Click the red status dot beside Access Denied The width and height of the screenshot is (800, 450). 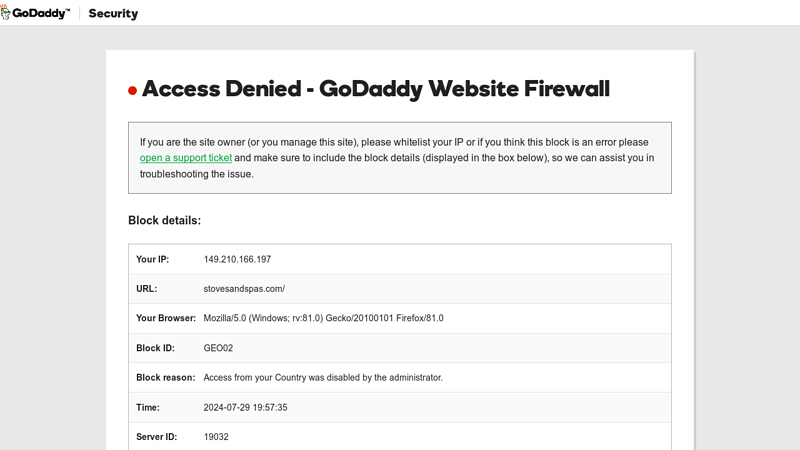133,91
